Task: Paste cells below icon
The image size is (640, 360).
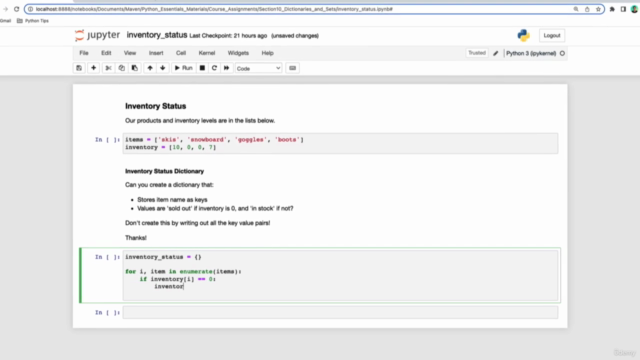Action: pyautogui.click(x=135, y=68)
